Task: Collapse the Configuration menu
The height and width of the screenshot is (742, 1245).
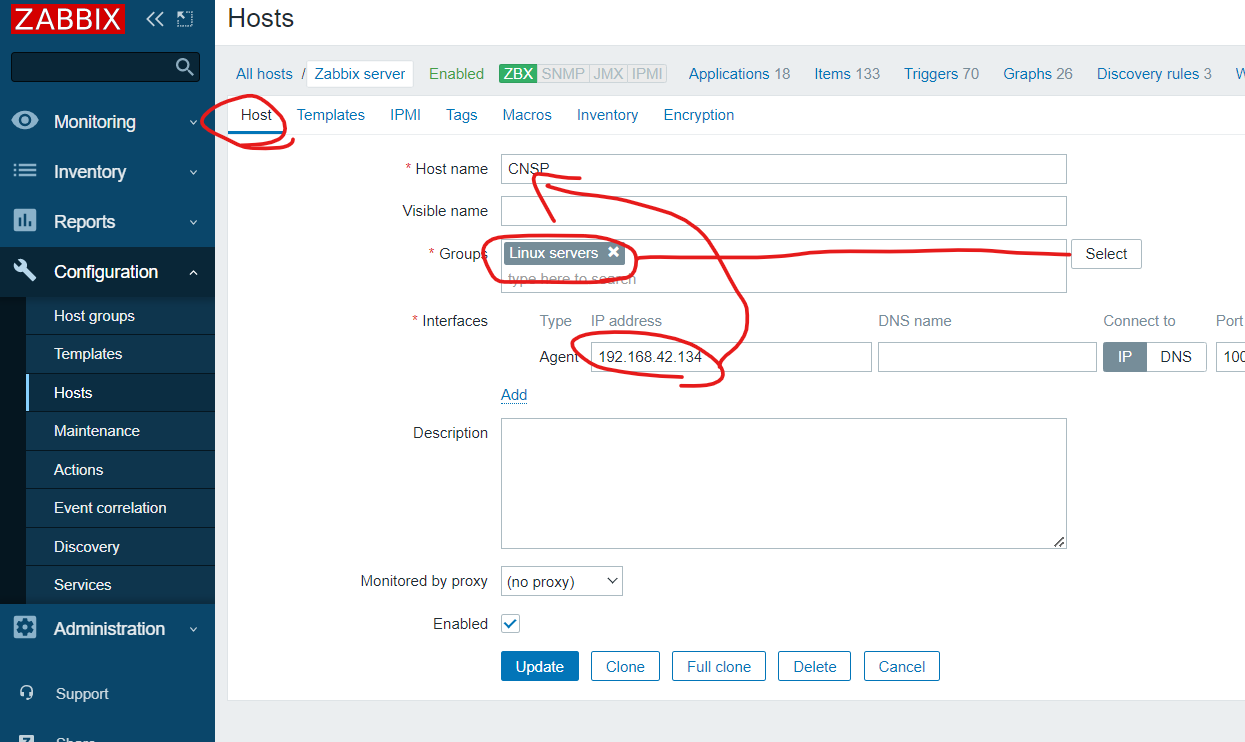Action: [193, 272]
